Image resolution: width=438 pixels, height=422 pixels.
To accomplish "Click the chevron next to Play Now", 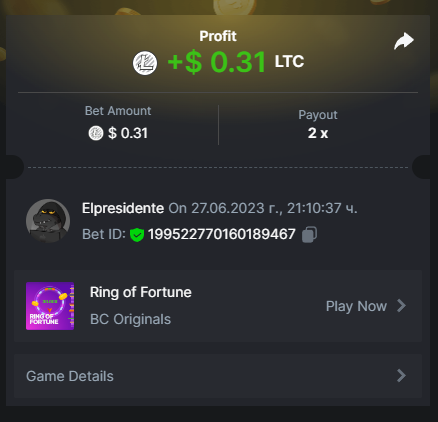I will pyautogui.click(x=402, y=306).
